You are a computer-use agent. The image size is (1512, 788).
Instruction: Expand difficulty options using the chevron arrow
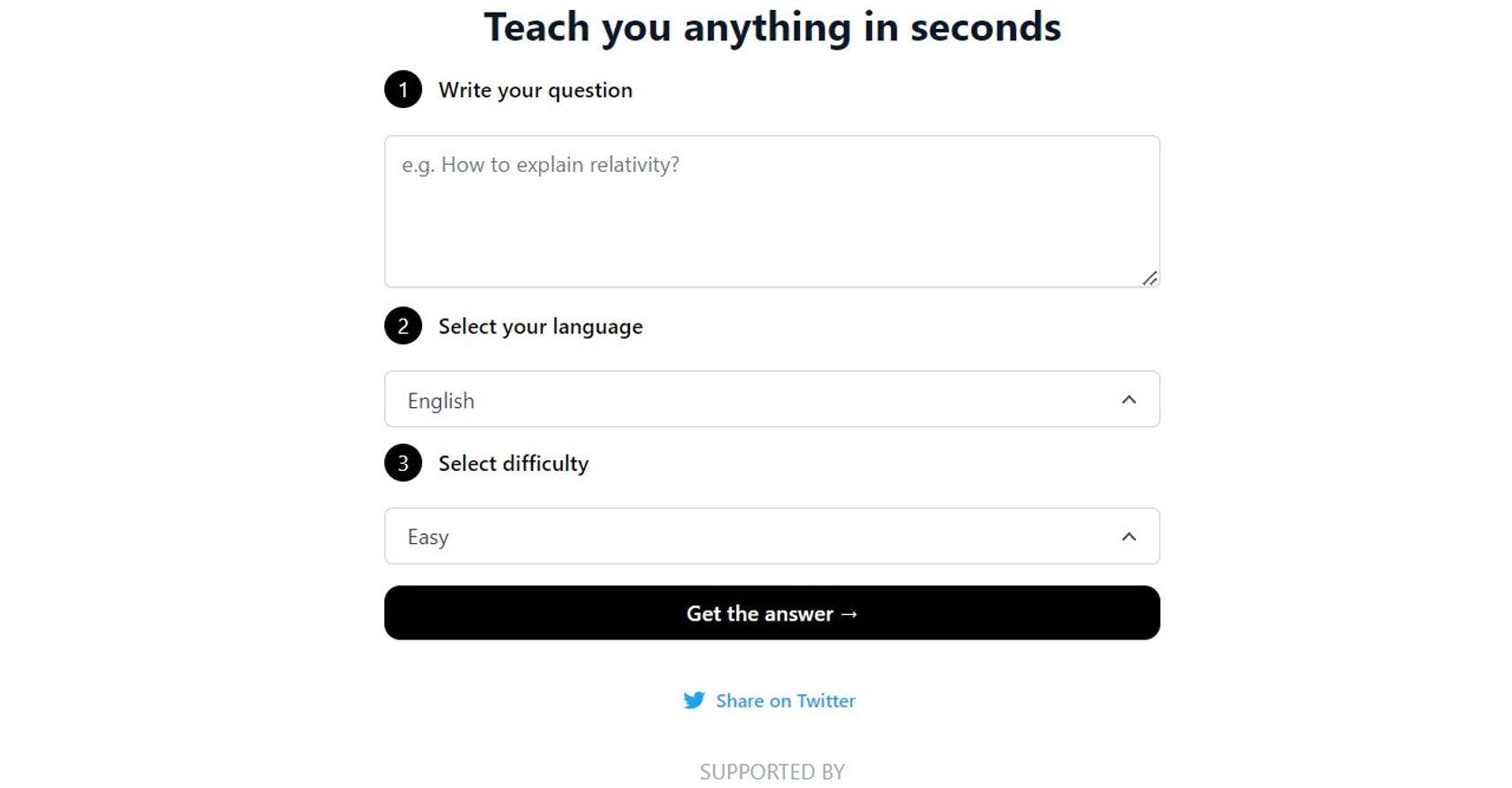click(x=1129, y=537)
